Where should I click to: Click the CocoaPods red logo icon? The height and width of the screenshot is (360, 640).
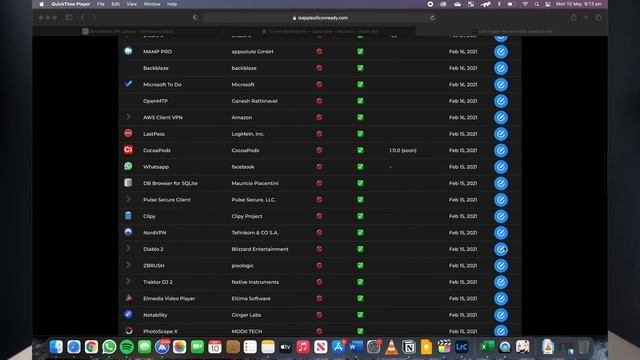tap(128, 150)
